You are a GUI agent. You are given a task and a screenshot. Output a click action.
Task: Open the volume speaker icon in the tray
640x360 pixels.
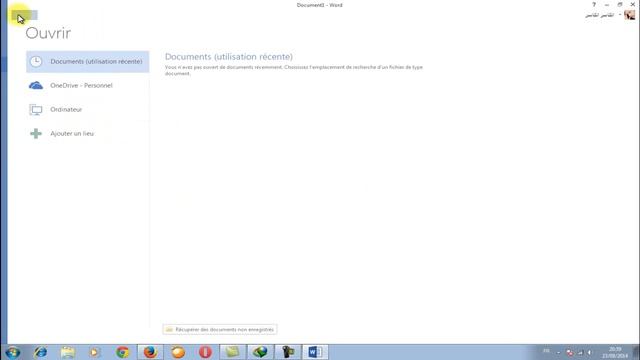pyautogui.click(x=589, y=352)
